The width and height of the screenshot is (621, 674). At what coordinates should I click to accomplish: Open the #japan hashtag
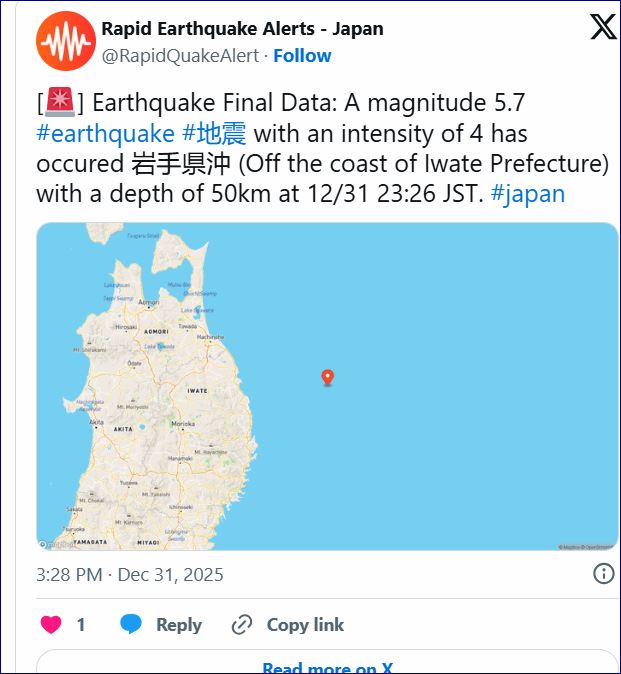tap(529, 194)
